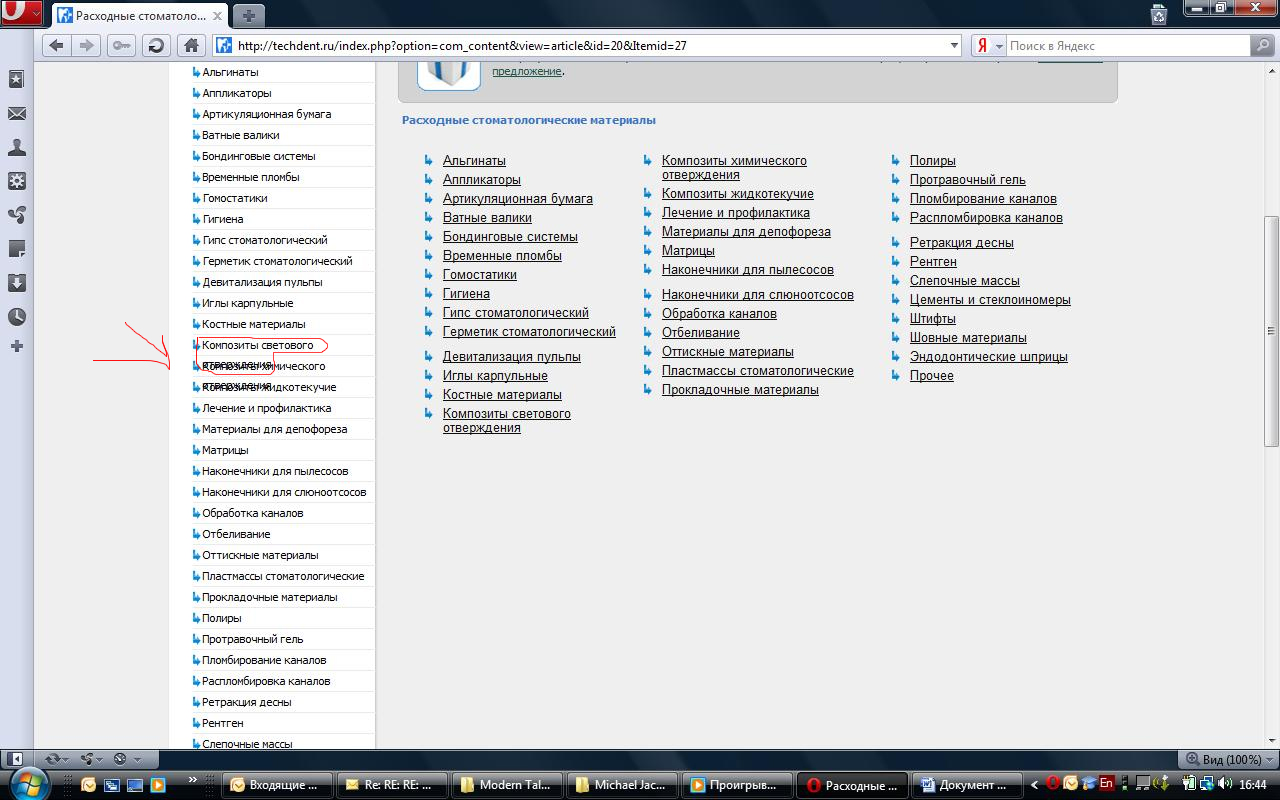
Task: Go back with the Back arrow button
Action: pyautogui.click(x=56, y=46)
